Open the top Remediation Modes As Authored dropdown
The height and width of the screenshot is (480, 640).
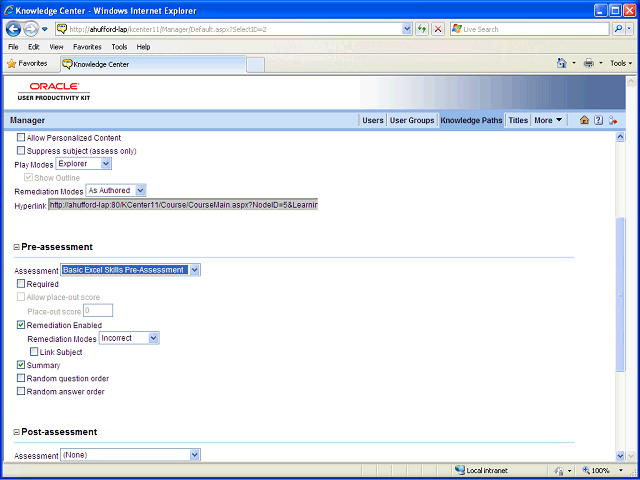[x=116, y=191]
